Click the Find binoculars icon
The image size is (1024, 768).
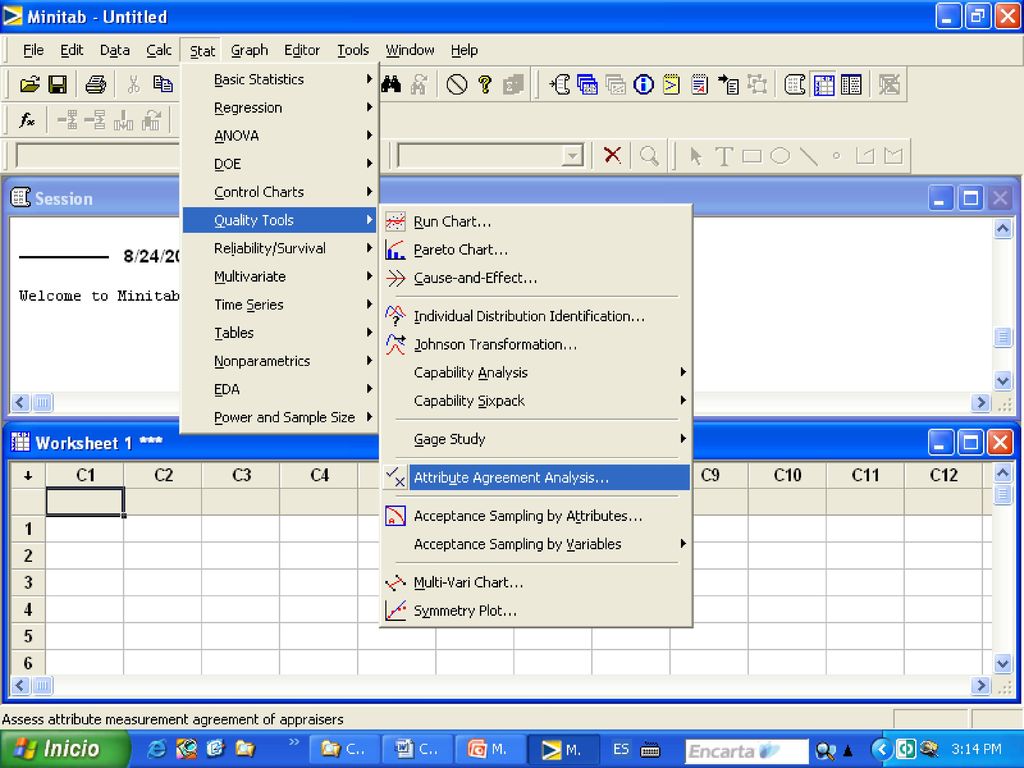(x=391, y=85)
